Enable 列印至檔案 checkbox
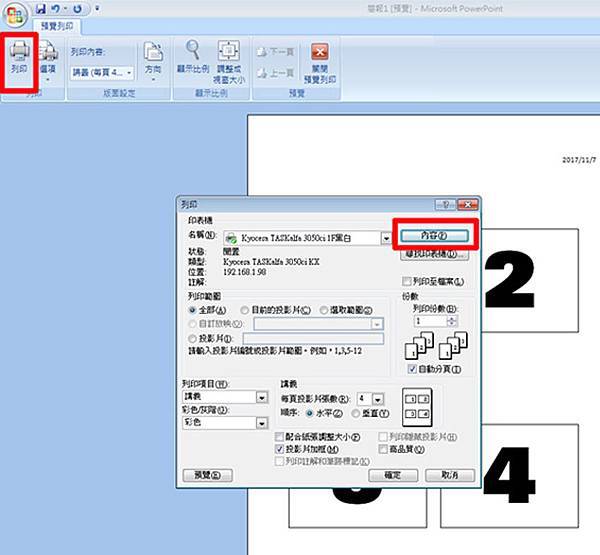Image resolution: width=600 pixels, height=555 pixels. click(x=406, y=281)
